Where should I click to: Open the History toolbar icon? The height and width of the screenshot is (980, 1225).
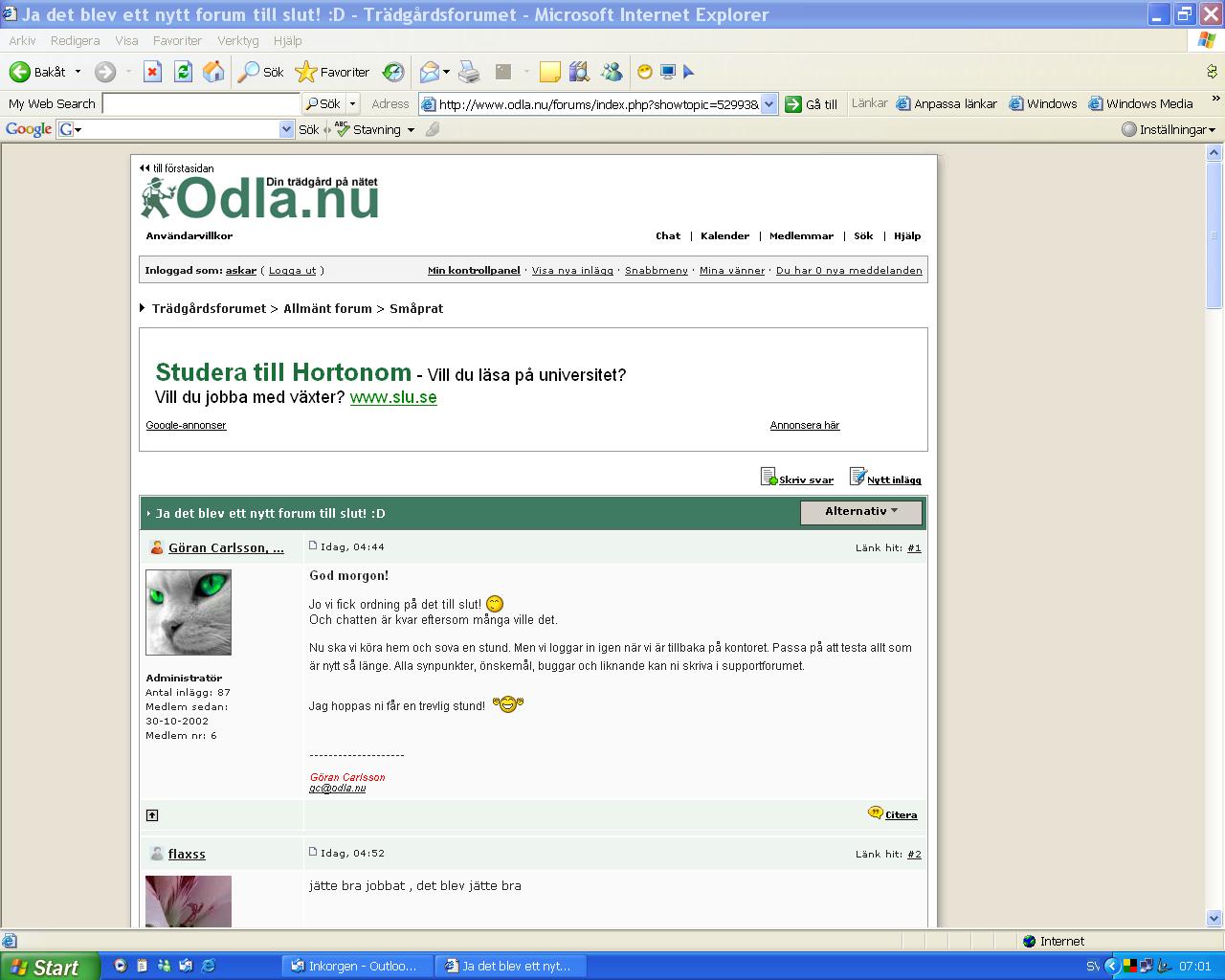tap(393, 72)
